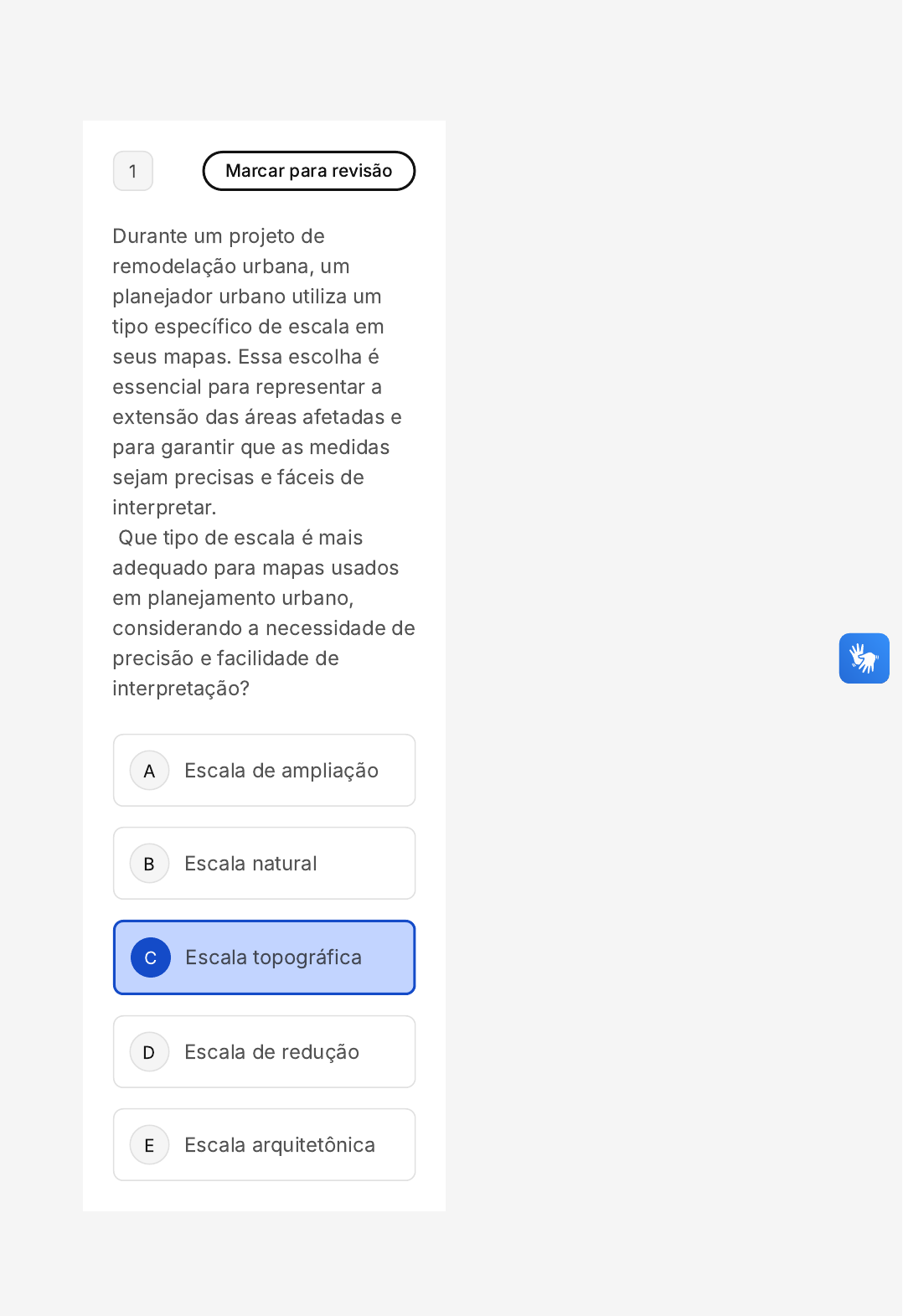Click the line "em planejamento urbano,"
The width and height of the screenshot is (903, 1316).
(x=233, y=598)
